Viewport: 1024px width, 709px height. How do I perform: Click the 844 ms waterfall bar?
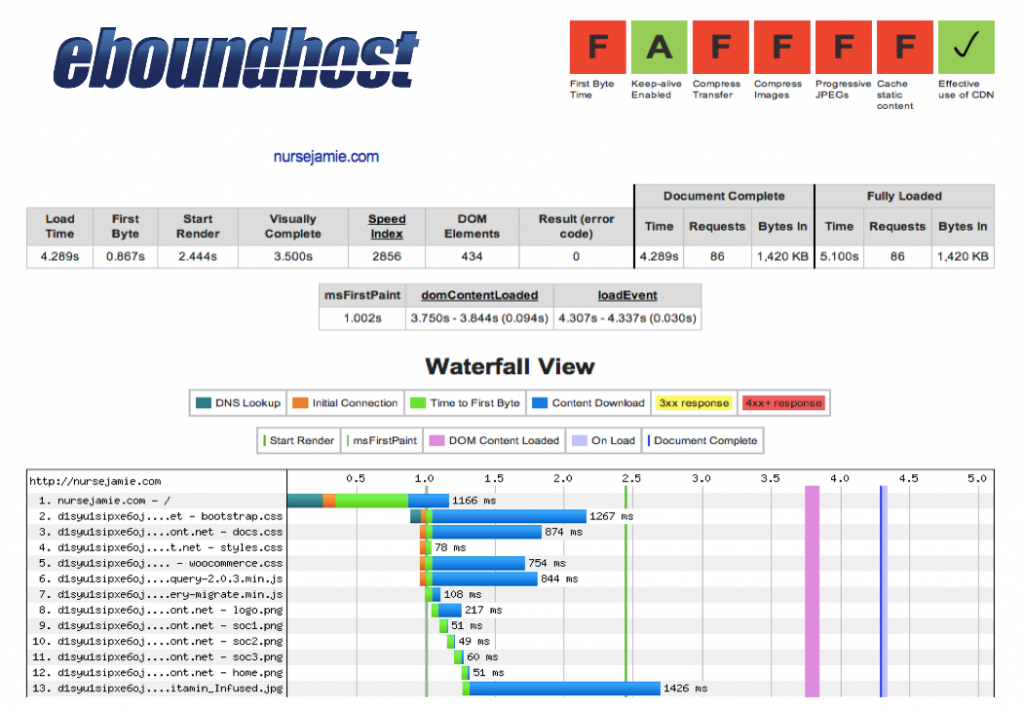(x=479, y=579)
